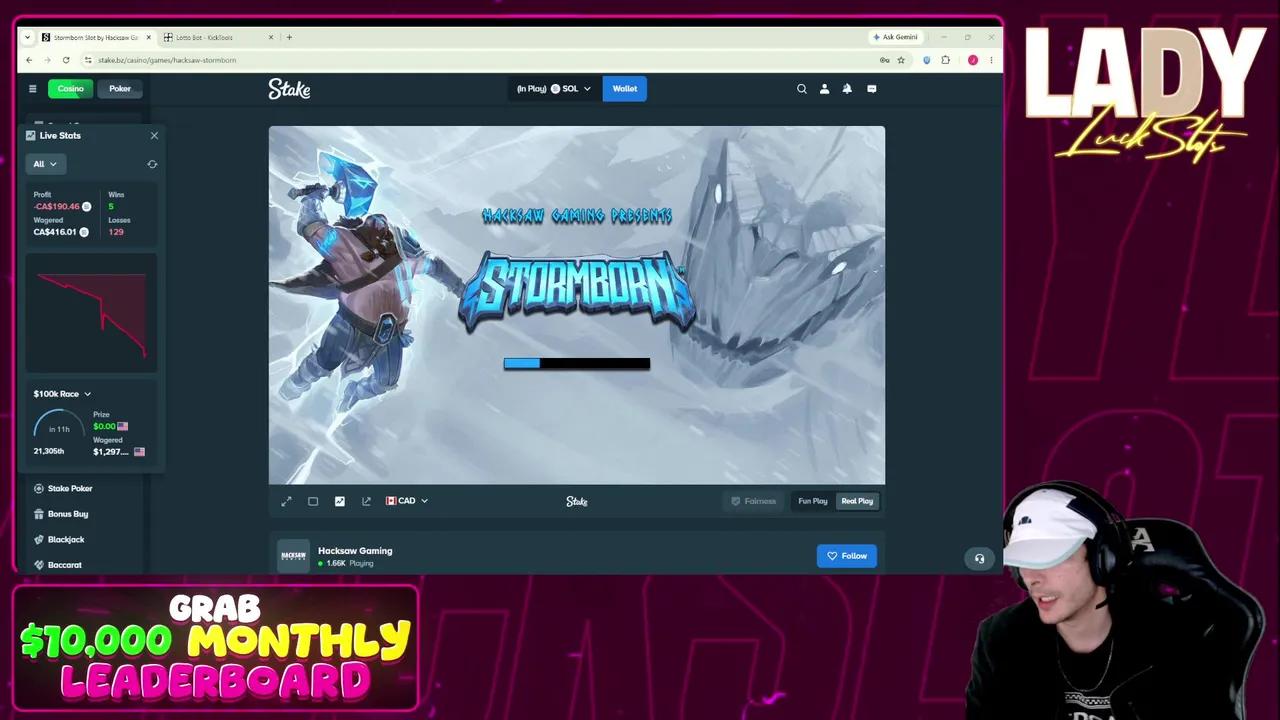Open the Chrome profile avatar
Viewport: 1280px width, 720px height.
972,60
